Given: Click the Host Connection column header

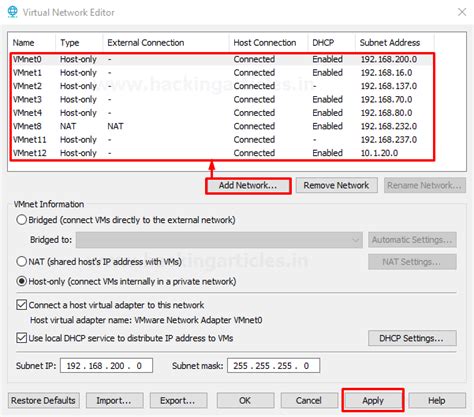Looking at the screenshot, I should (x=268, y=43).
